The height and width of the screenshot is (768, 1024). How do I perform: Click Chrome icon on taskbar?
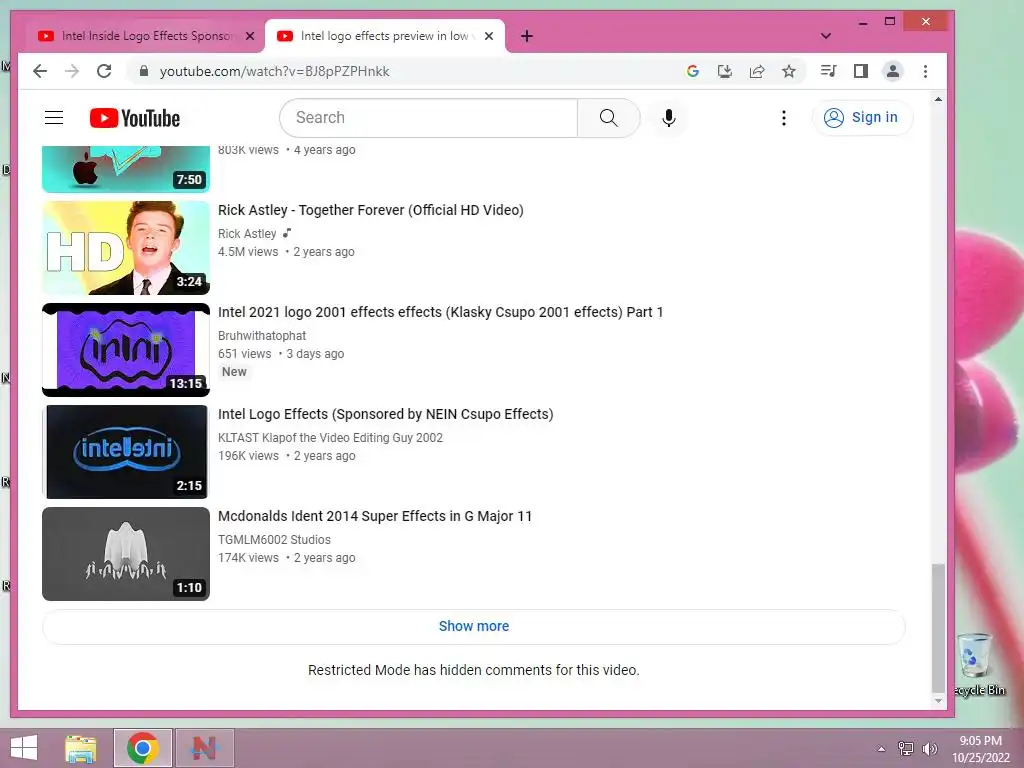click(143, 748)
